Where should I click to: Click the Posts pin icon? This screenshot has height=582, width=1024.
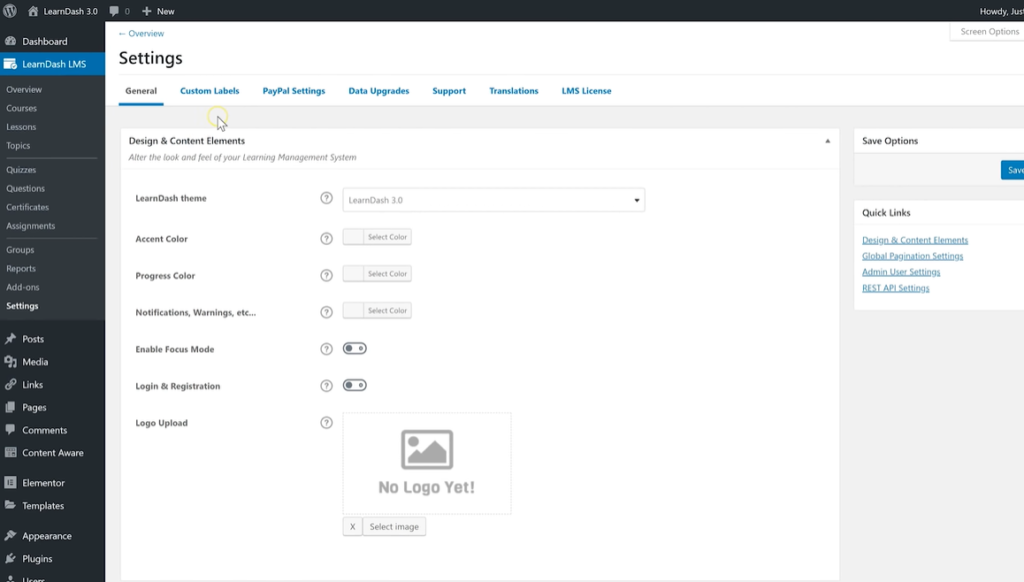click(x=10, y=339)
